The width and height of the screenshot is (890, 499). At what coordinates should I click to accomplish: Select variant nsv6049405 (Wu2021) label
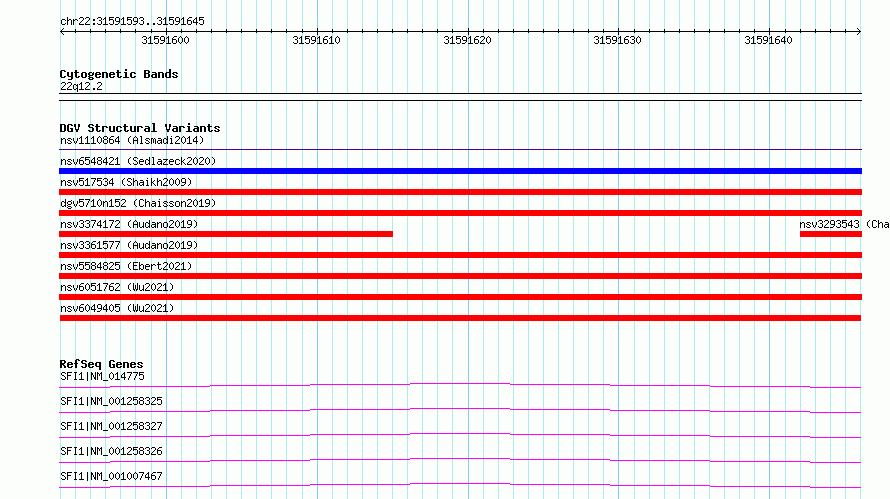coord(117,308)
